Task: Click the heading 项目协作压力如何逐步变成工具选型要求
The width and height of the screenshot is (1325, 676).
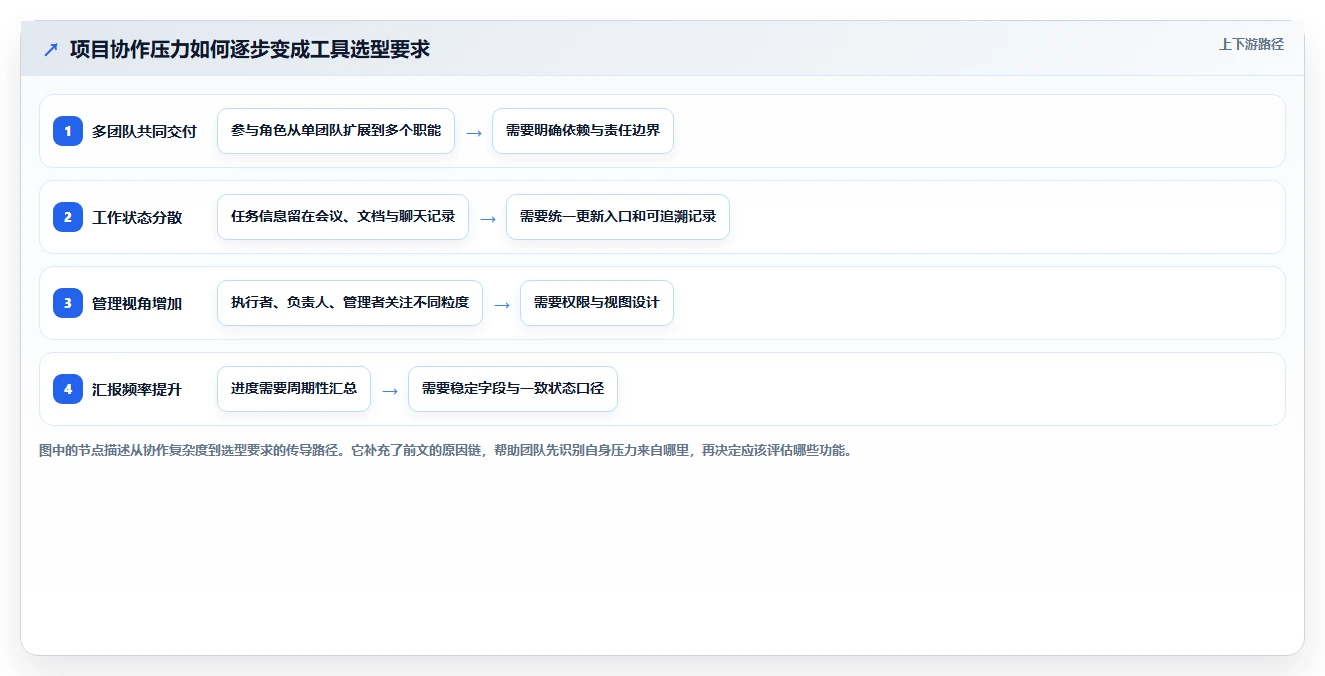Action: click(x=250, y=49)
